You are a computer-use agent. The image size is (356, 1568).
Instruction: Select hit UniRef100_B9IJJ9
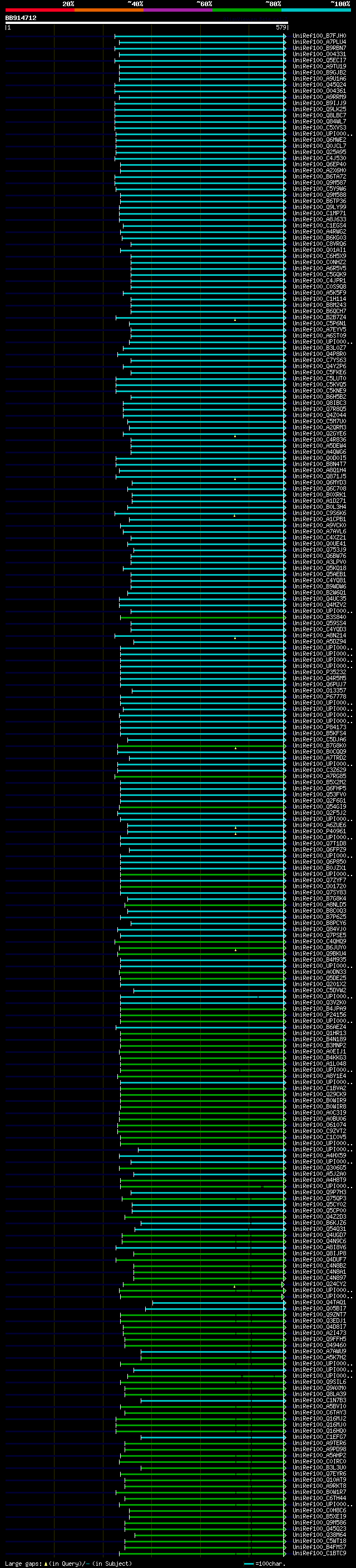(x=319, y=103)
